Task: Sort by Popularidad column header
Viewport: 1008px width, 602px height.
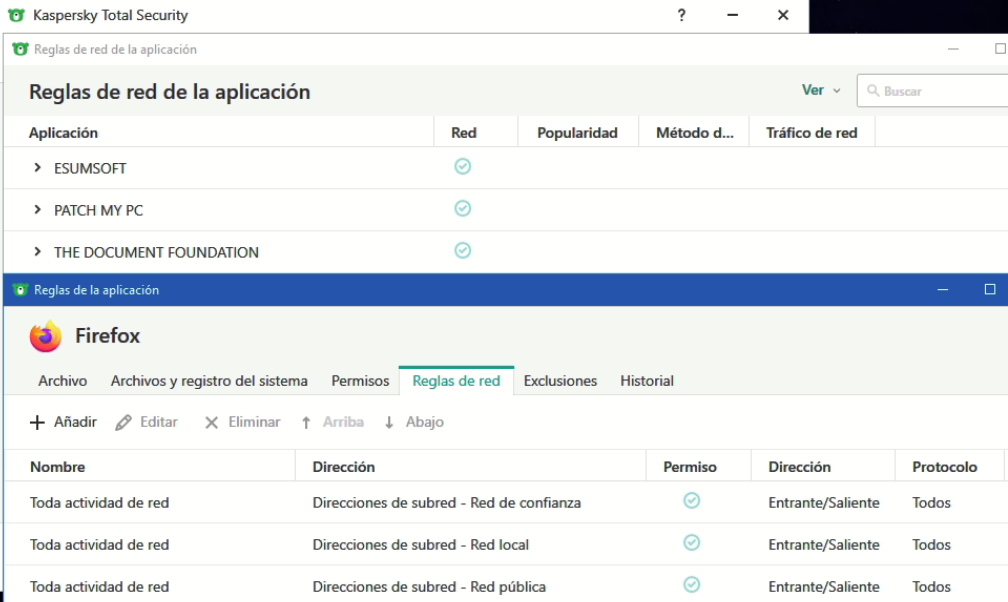Action: point(577,132)
